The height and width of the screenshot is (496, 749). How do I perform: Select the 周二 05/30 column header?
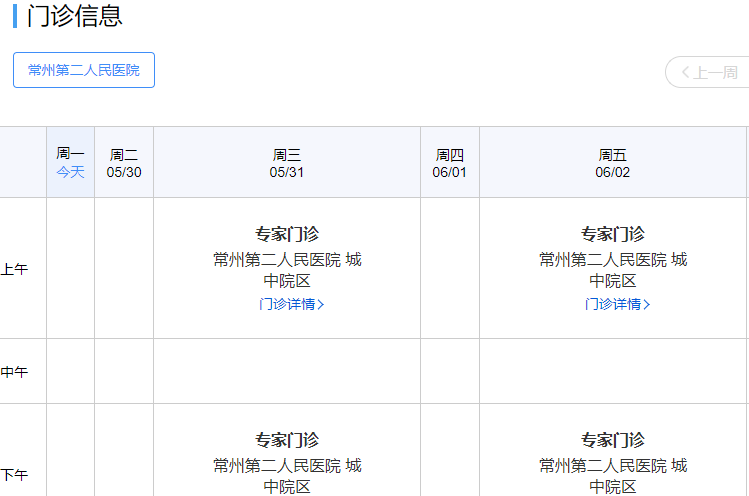pos(124,162)
